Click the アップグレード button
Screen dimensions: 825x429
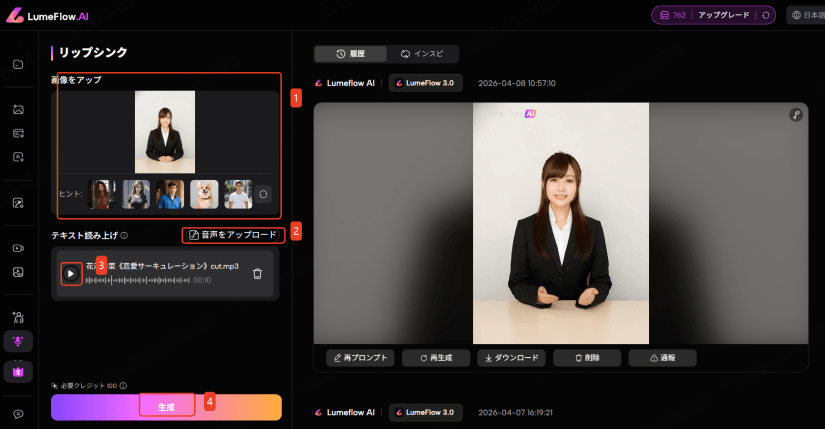click(x=723, y=15)
